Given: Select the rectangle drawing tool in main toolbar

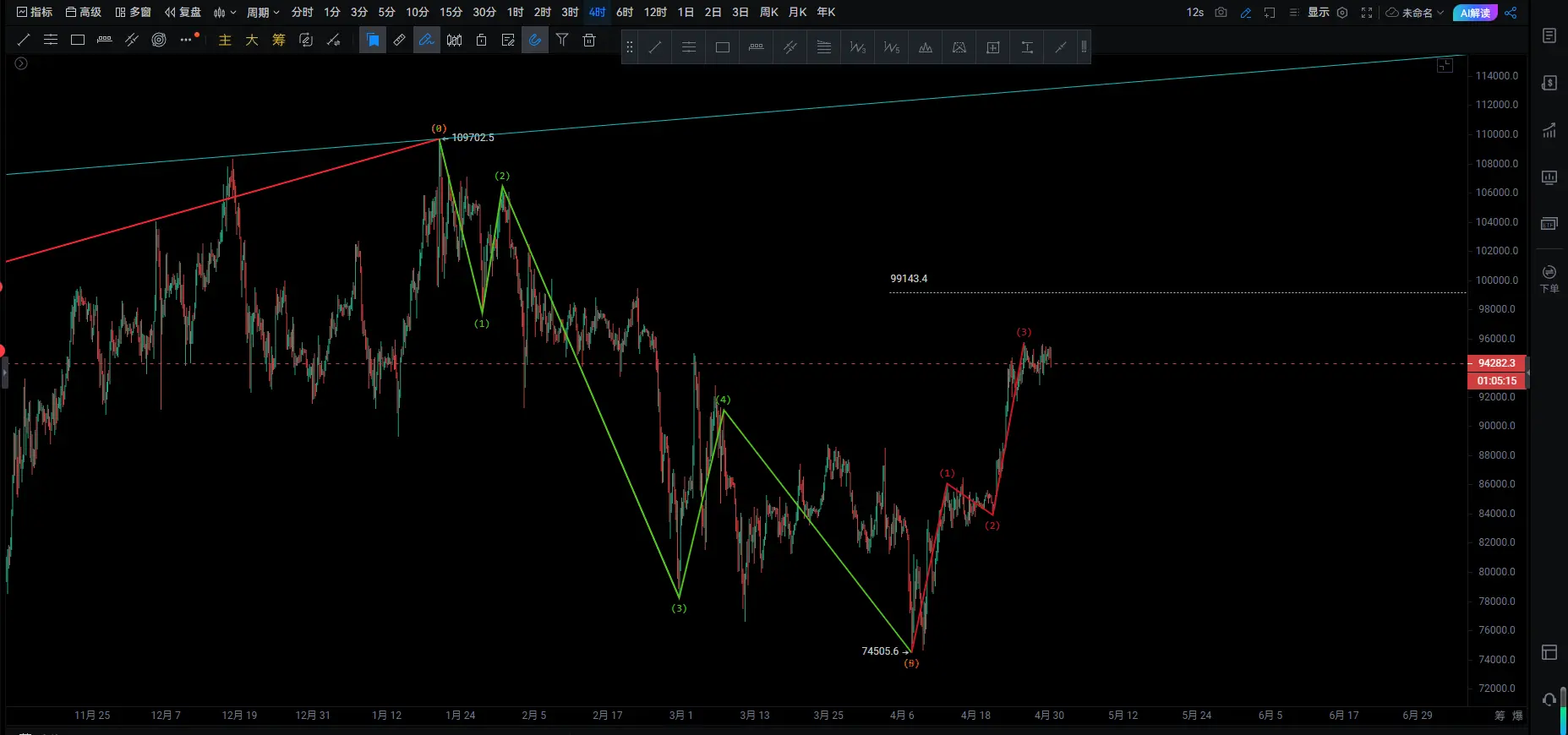Looking at the screenshot, I should coord(78,40).
